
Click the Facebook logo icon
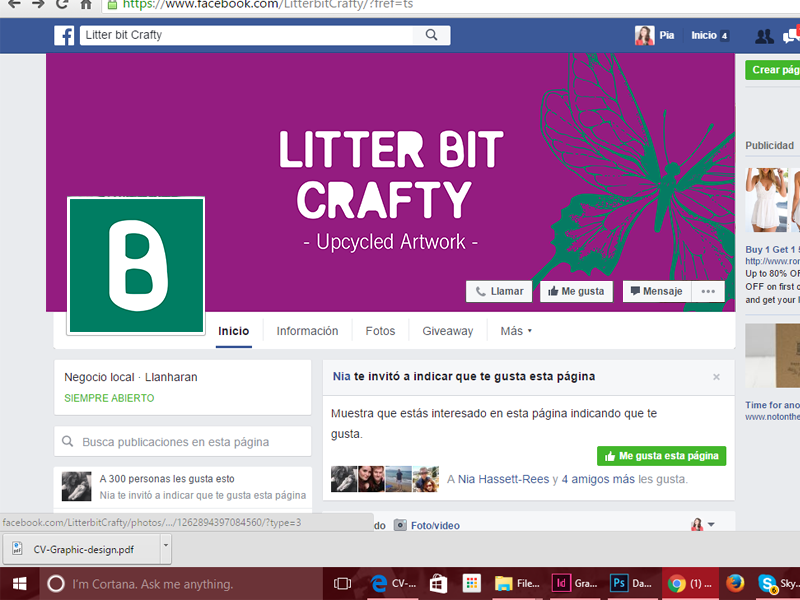(x=64, y=35)
